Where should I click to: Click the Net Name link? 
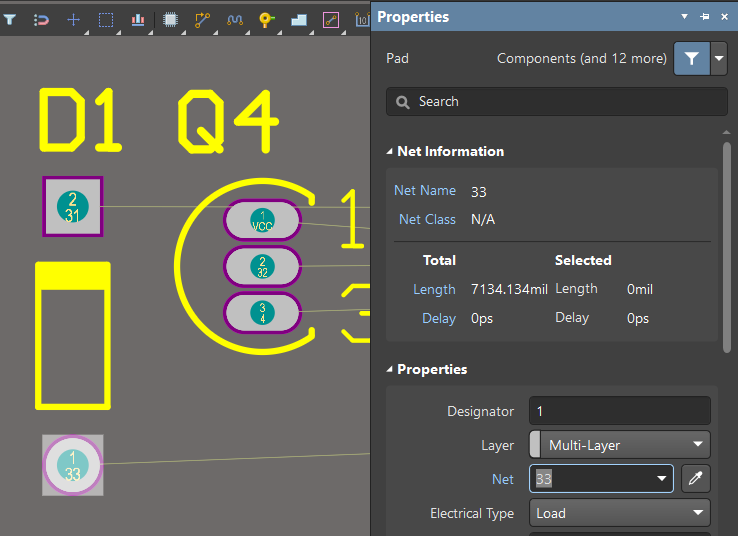click(425, 190)
